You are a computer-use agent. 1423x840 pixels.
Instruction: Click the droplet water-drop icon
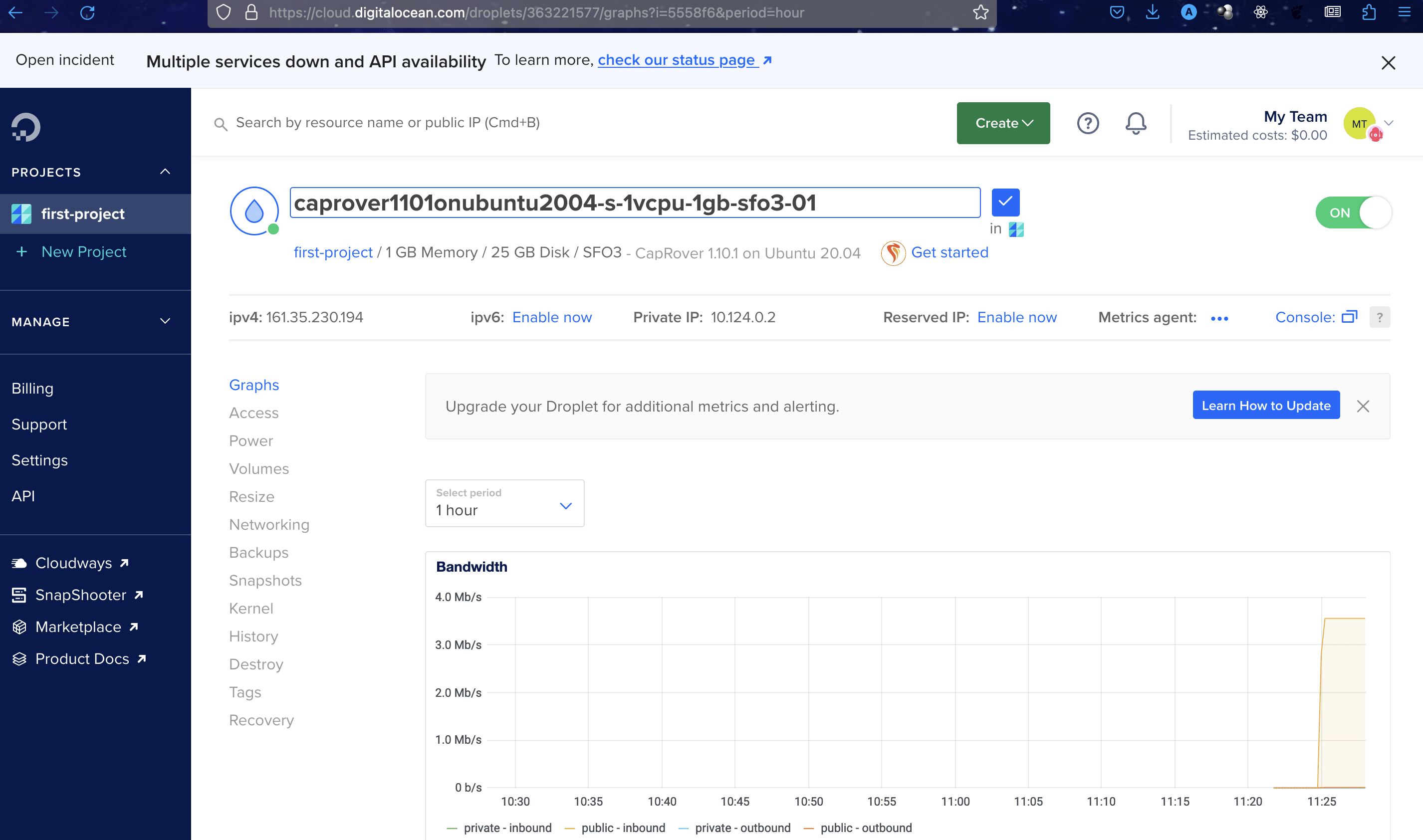click(x=254, y=211)
